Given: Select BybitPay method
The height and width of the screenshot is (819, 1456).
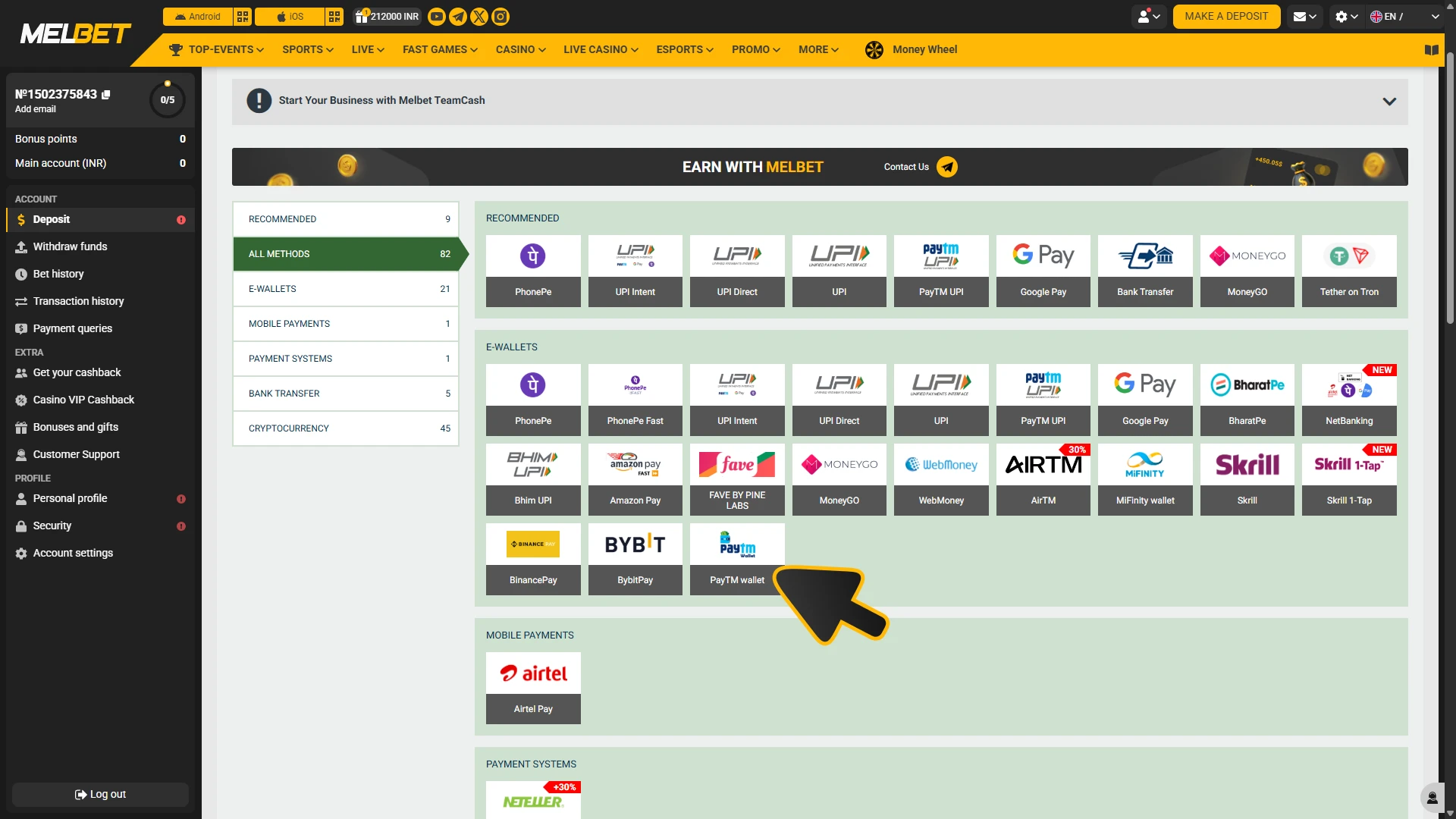Looking at the screenshot, I should coord(635,559).
